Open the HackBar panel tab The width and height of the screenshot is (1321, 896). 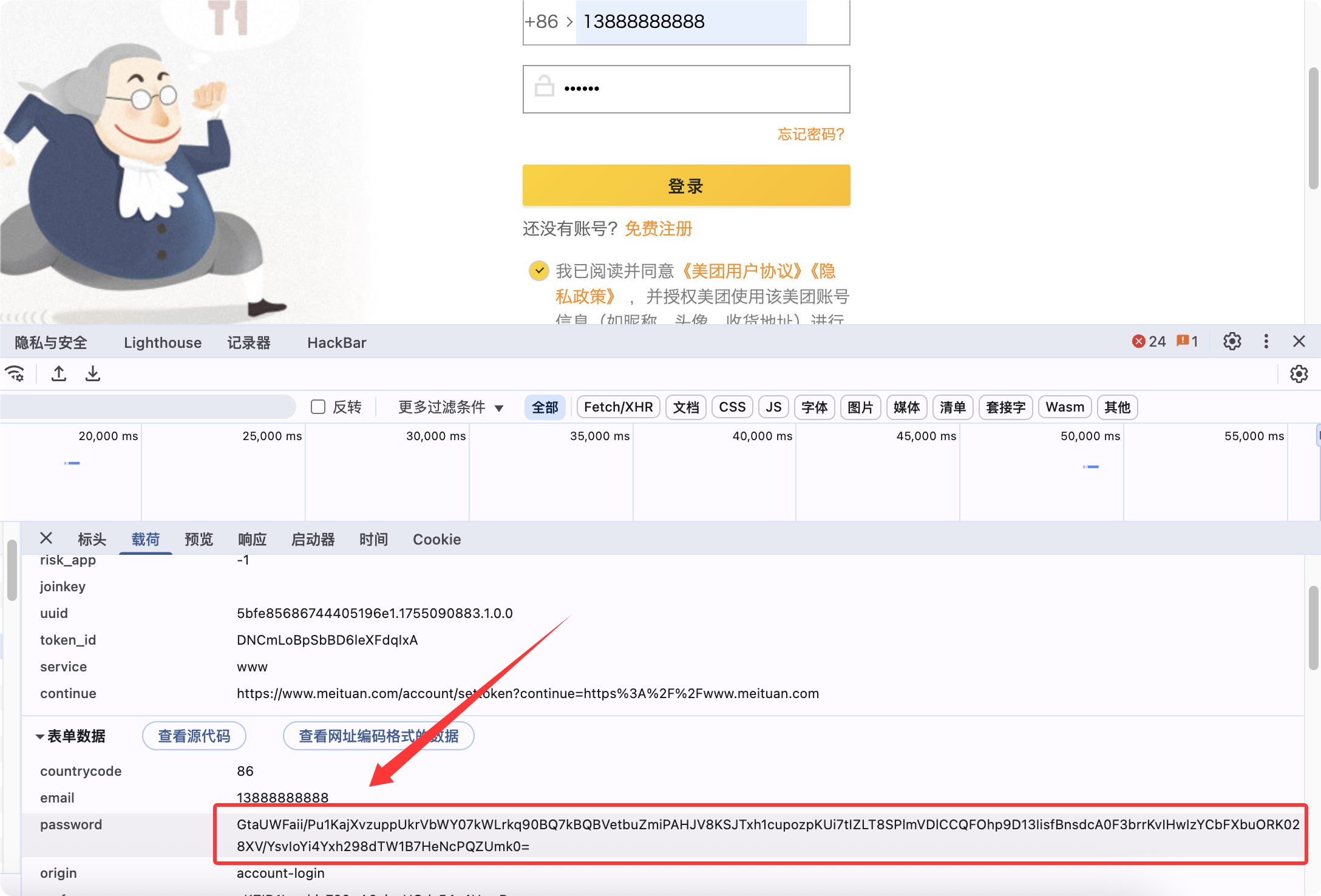point(336,342)
